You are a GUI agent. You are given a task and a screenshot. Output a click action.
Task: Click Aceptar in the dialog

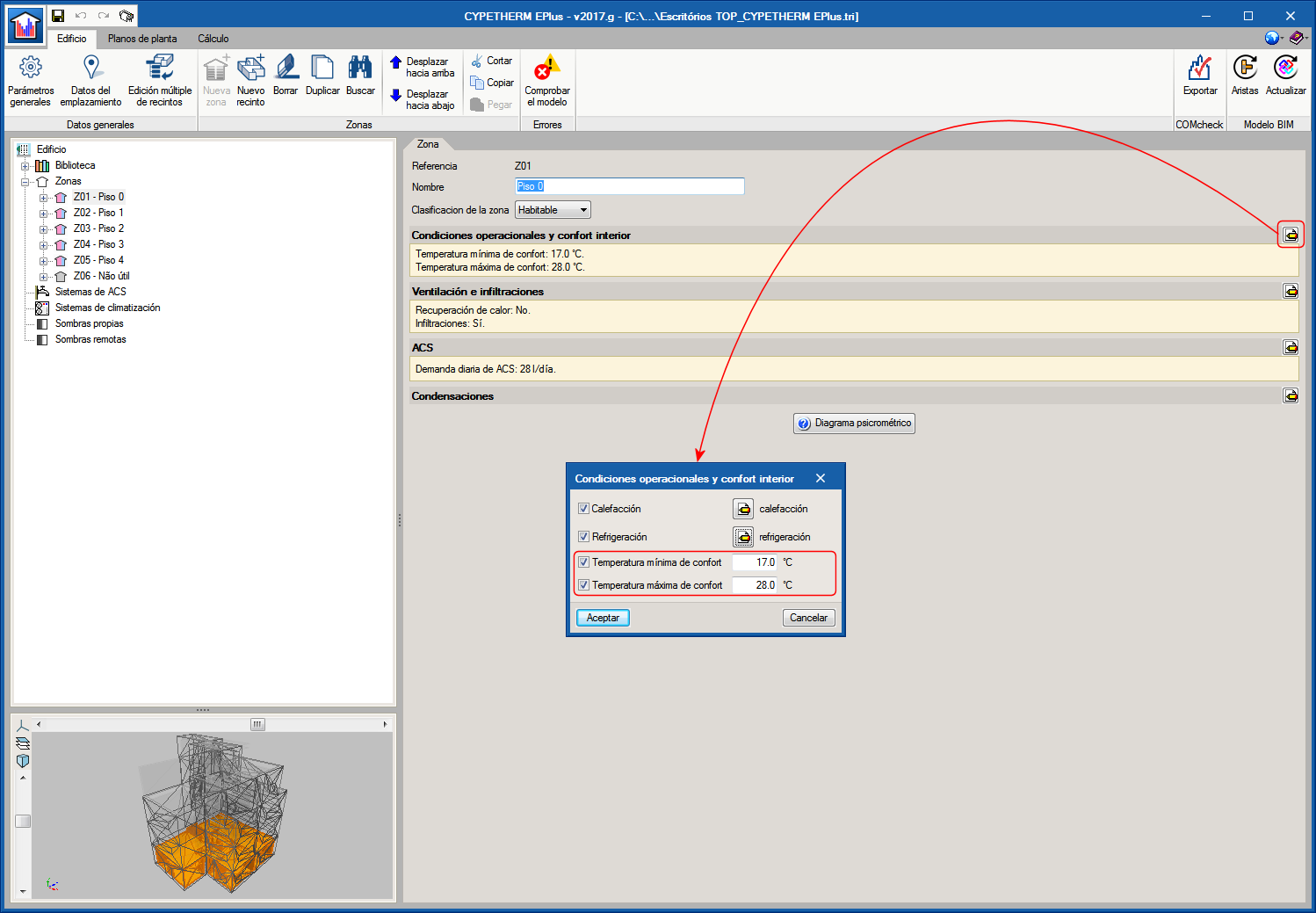[603, 618]
